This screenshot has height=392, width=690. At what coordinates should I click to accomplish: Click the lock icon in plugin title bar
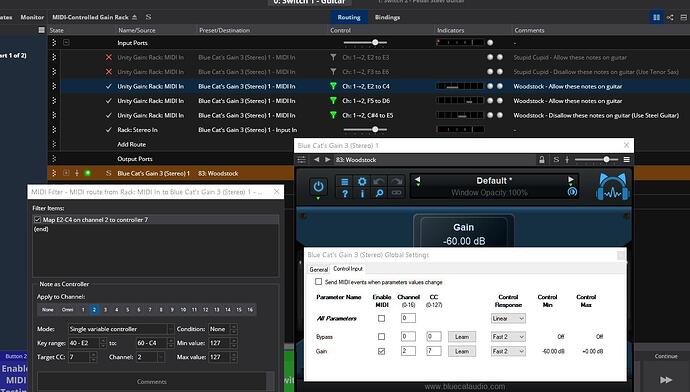coord(542,160)
